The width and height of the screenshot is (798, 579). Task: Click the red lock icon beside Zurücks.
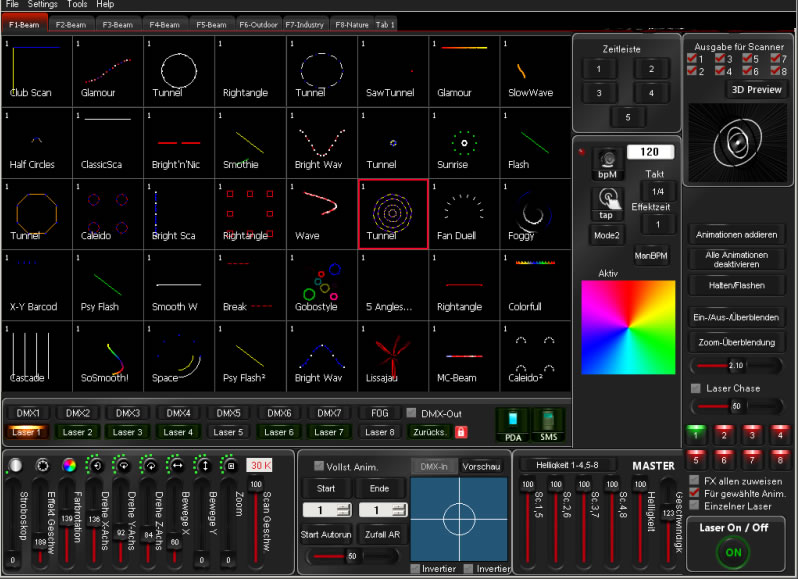point(461,432)
